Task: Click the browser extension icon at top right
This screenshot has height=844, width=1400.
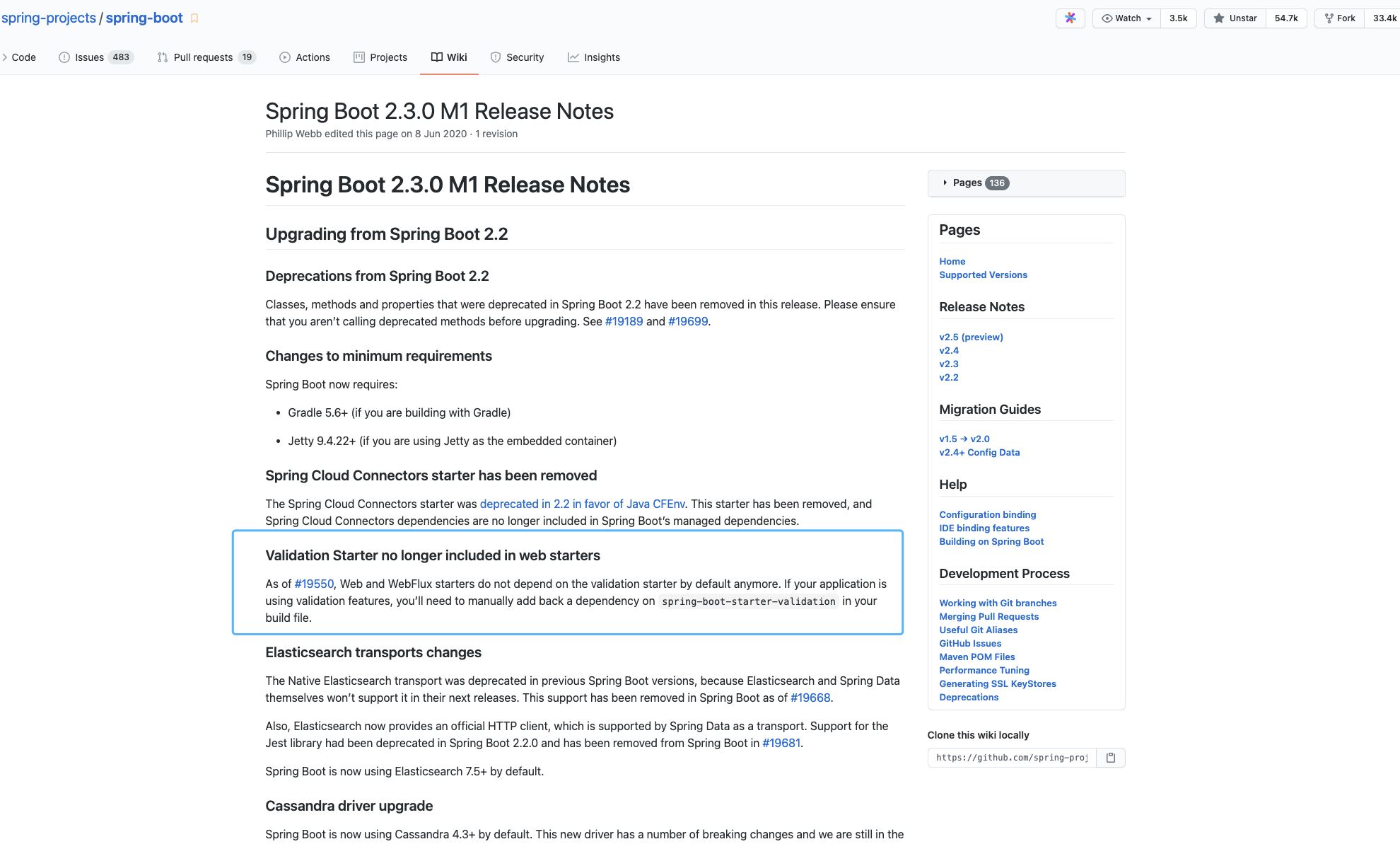Action: [x=1071, y=18]
